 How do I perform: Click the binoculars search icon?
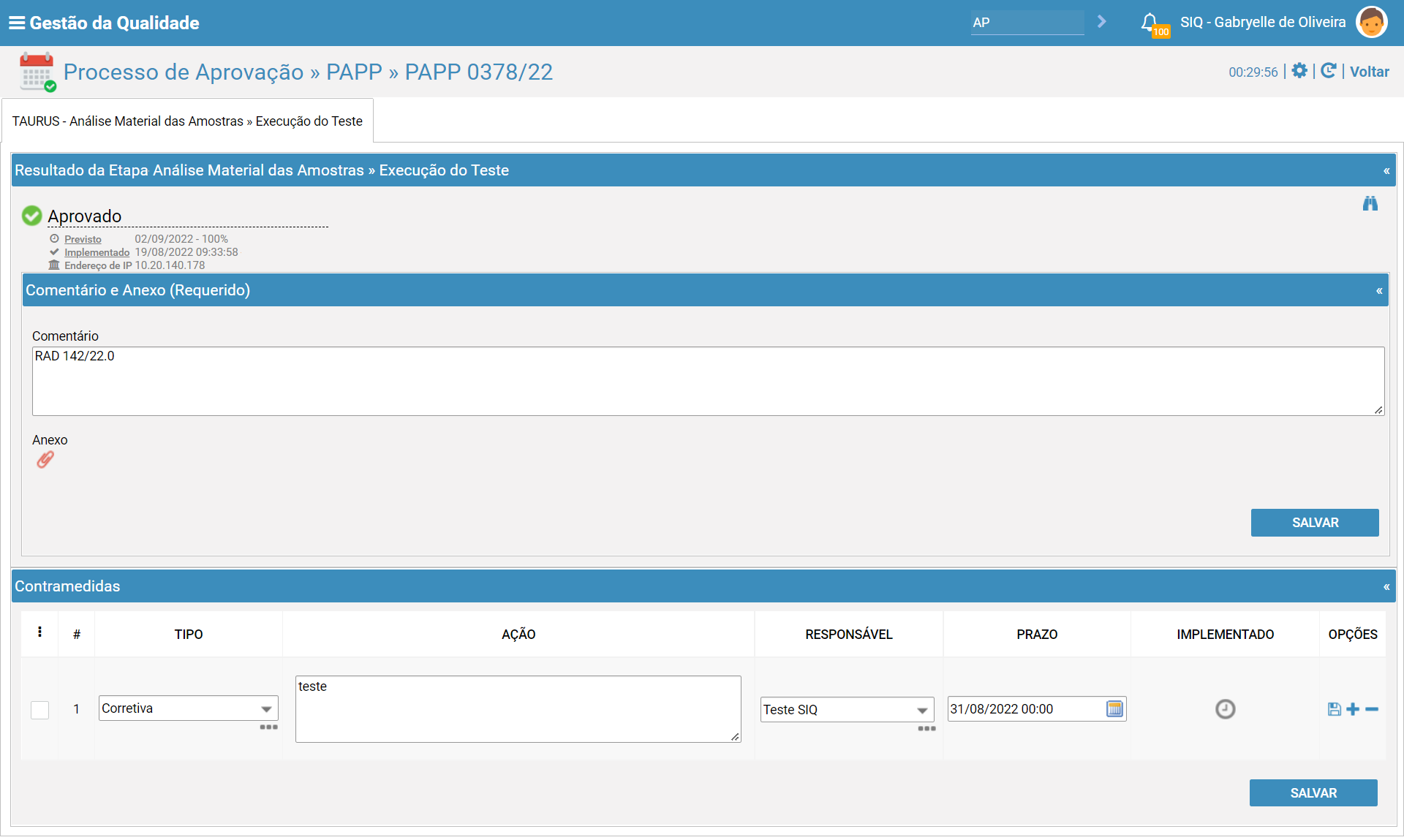1370,203
